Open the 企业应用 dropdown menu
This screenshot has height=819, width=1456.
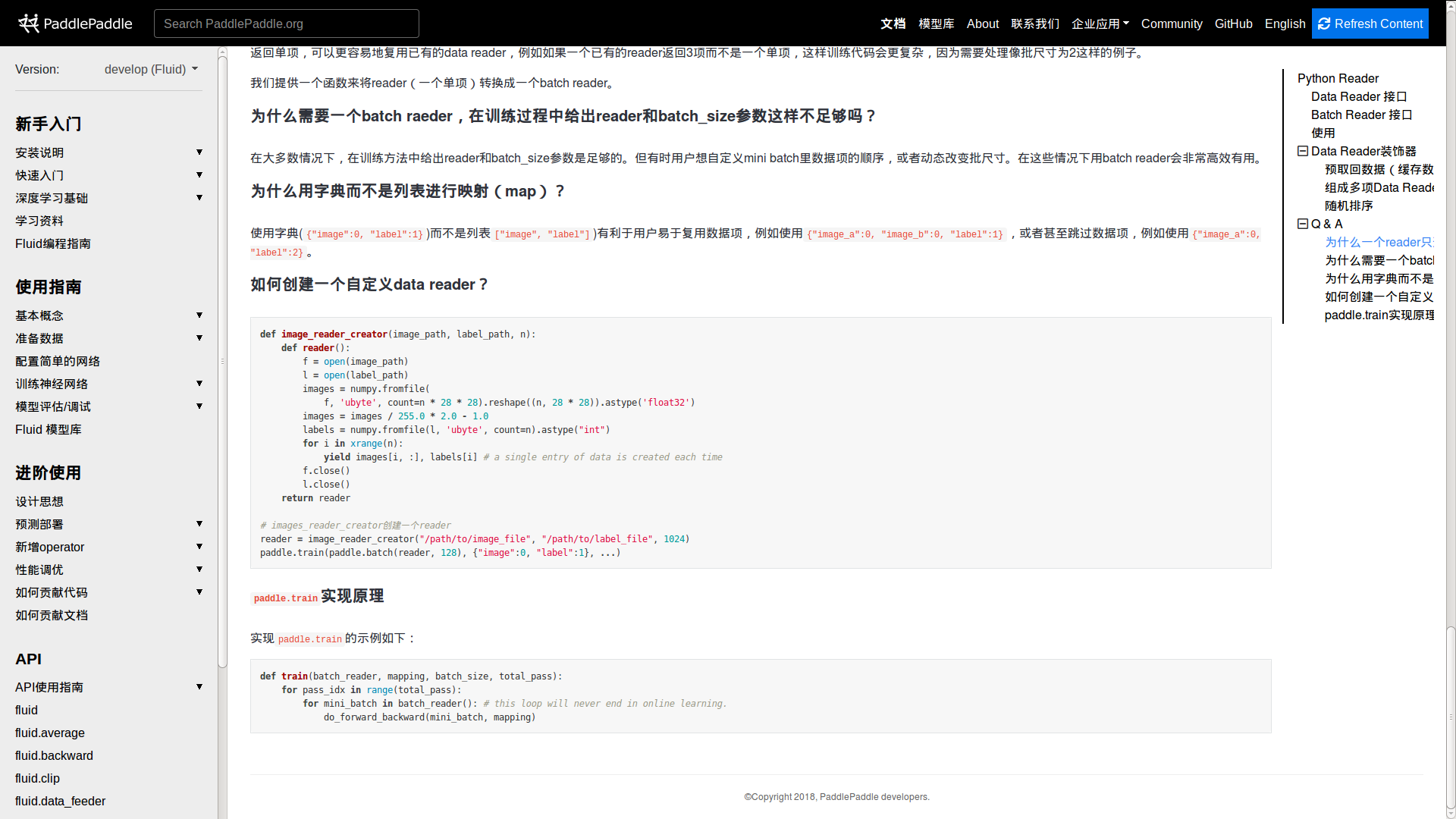point(1100,24)
